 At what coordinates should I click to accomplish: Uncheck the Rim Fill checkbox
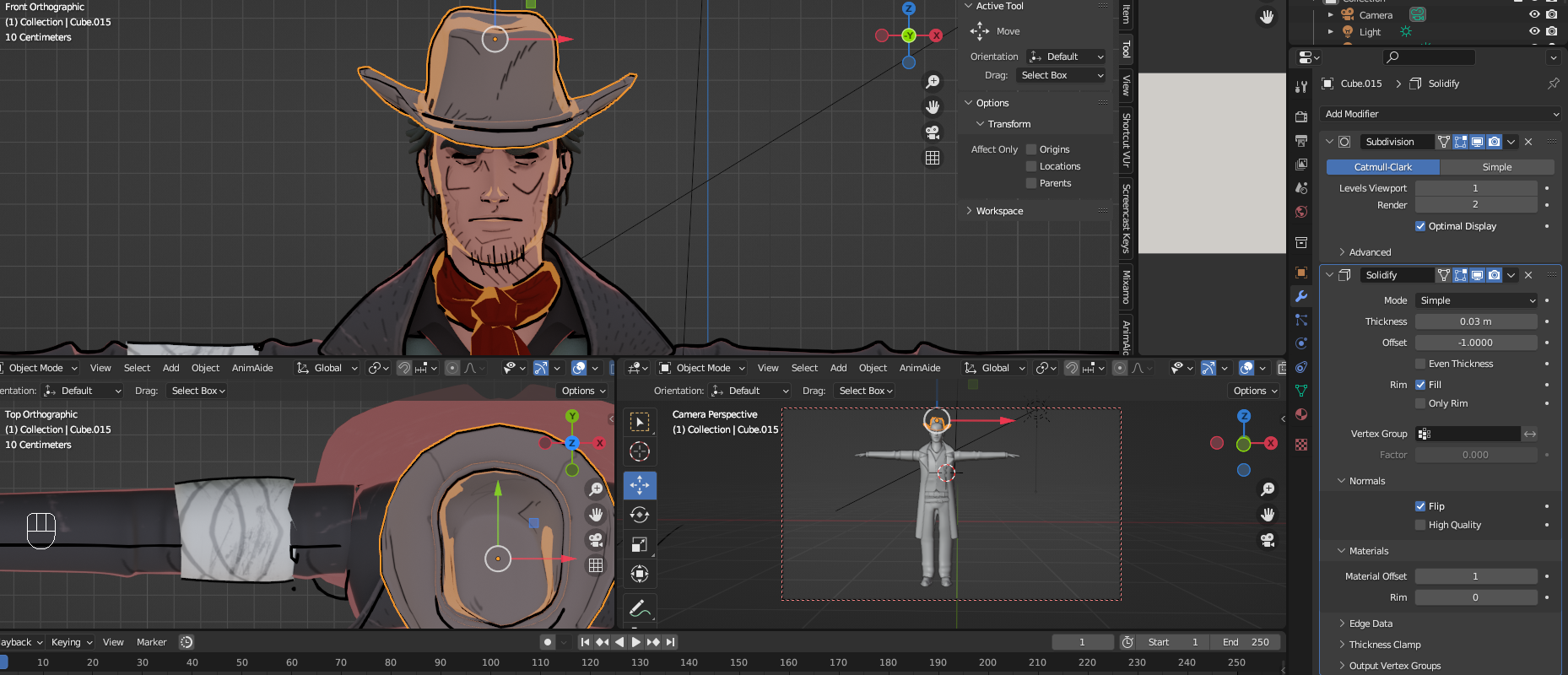tap(1420, 385)
